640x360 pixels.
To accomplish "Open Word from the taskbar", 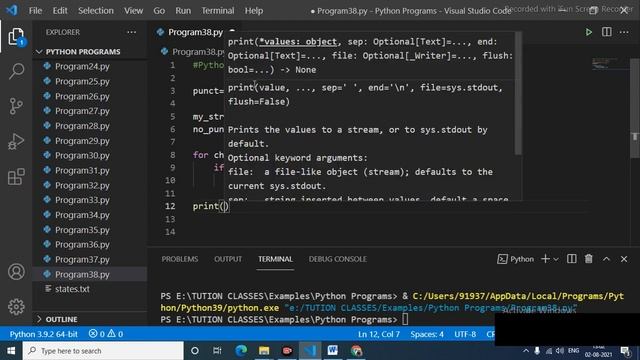I will [333, 351].
